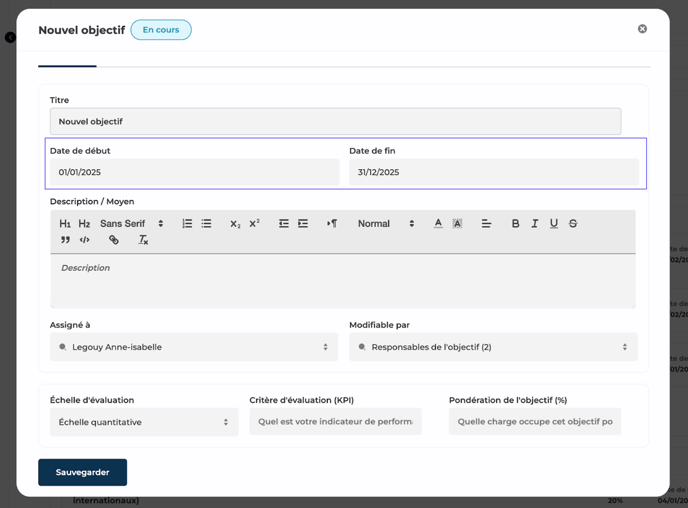Insert an ordered numbered list

187,224
